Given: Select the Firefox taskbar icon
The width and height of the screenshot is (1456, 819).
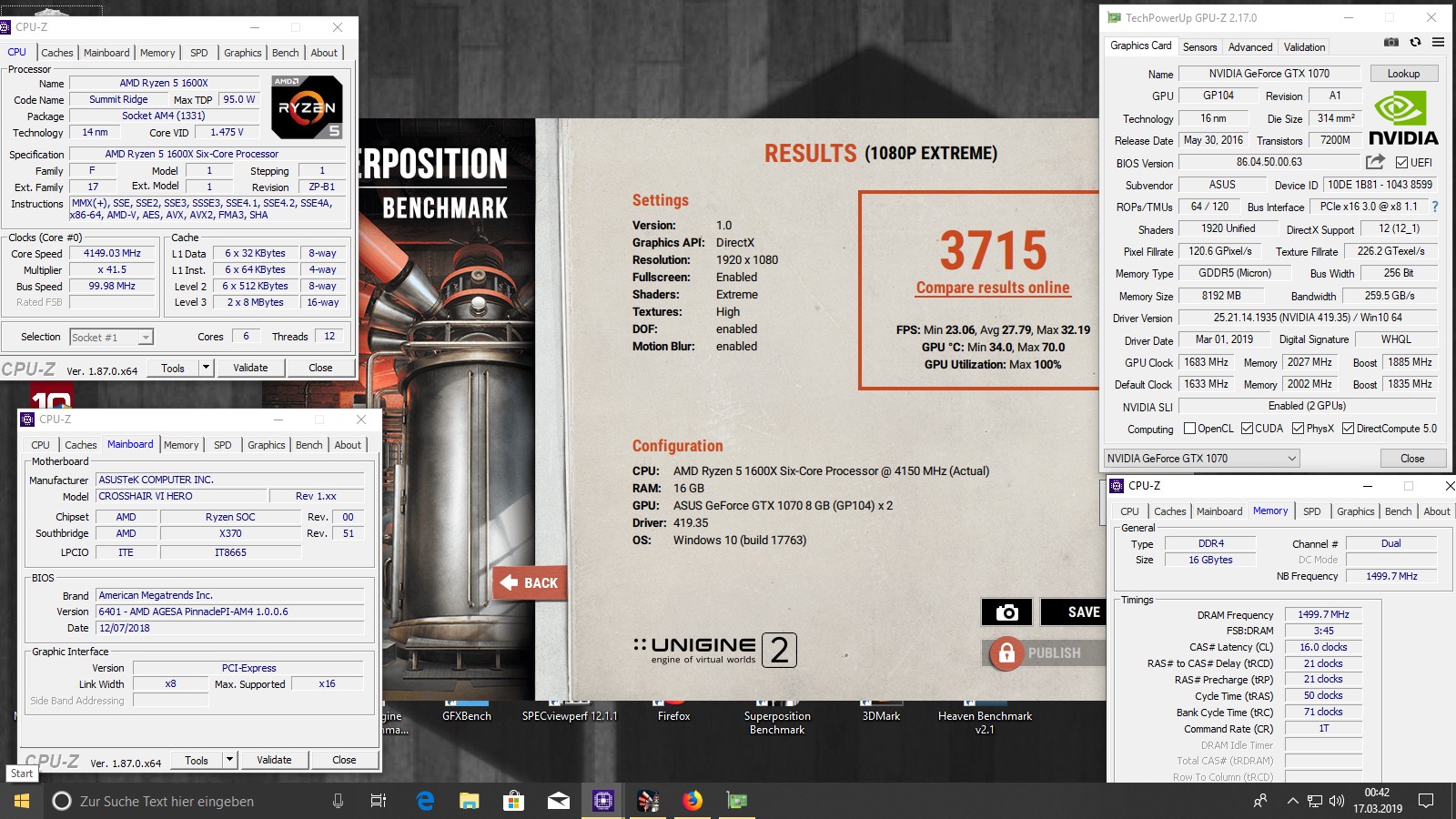Looking at the screenshot, I should (x=693, y=801).
